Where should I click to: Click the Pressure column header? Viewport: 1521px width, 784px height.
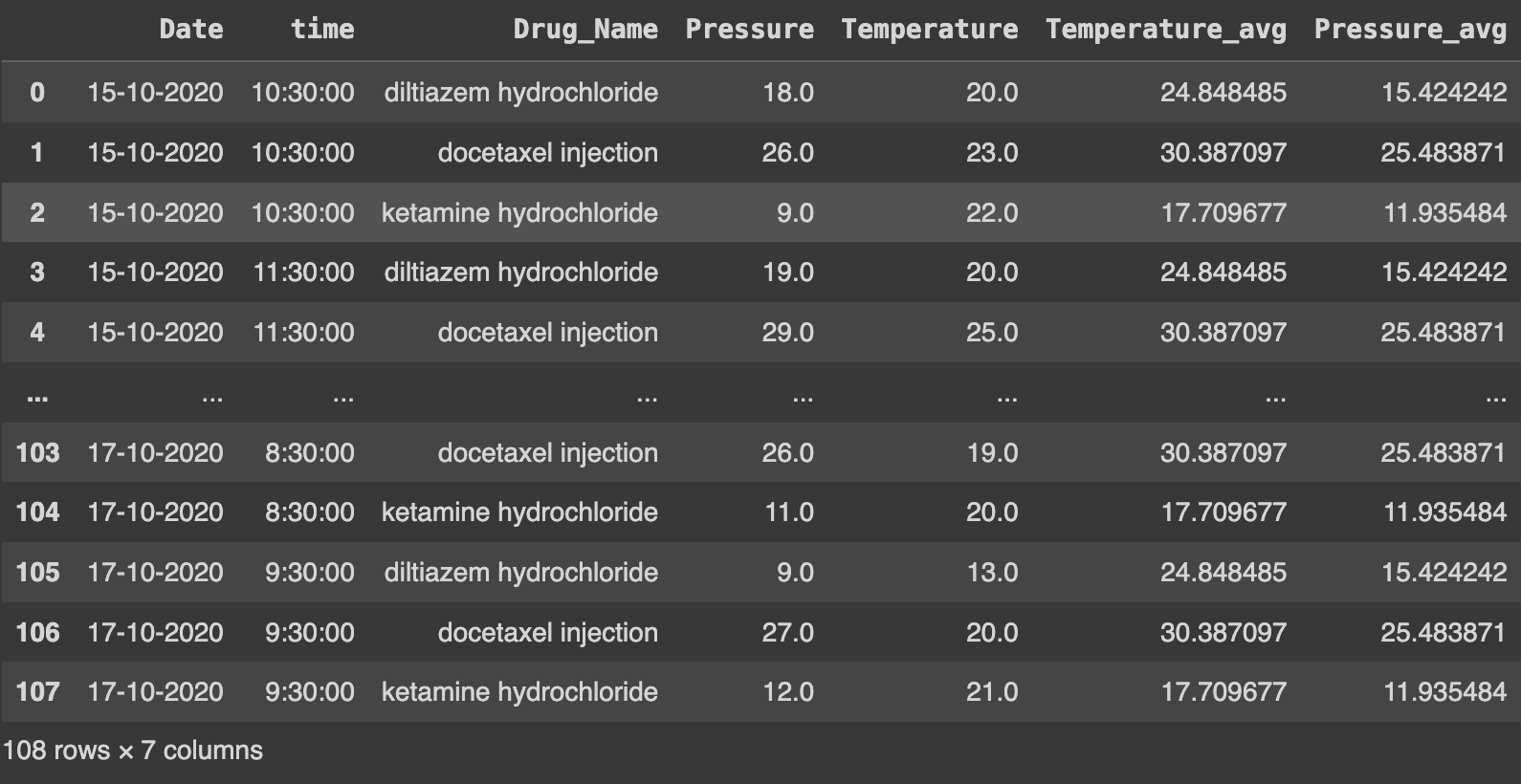pos(749,30)
